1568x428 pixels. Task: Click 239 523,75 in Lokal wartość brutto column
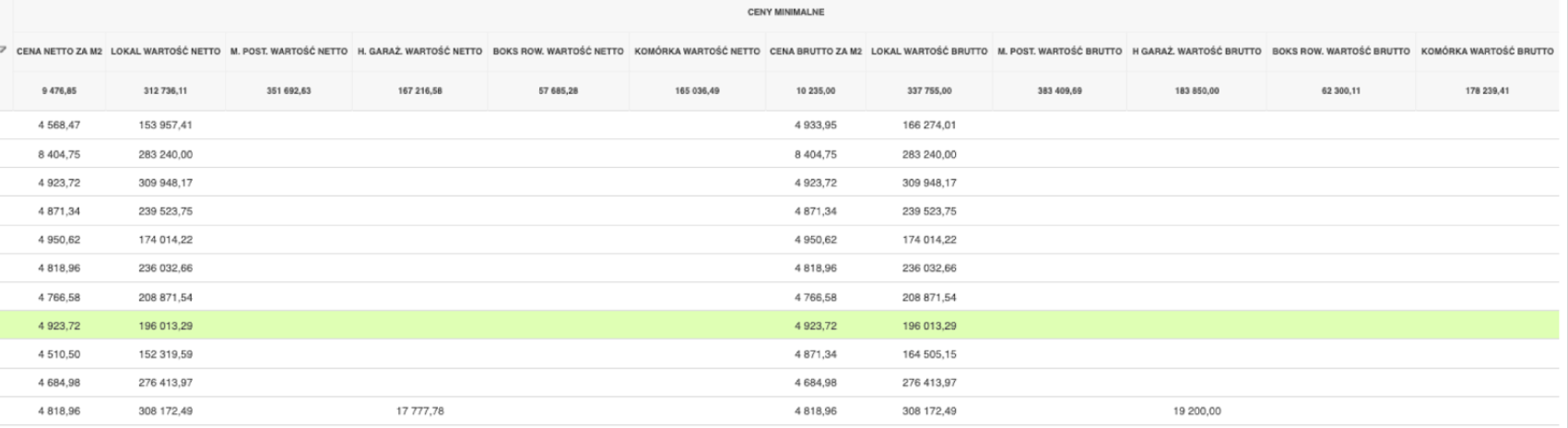929,211
